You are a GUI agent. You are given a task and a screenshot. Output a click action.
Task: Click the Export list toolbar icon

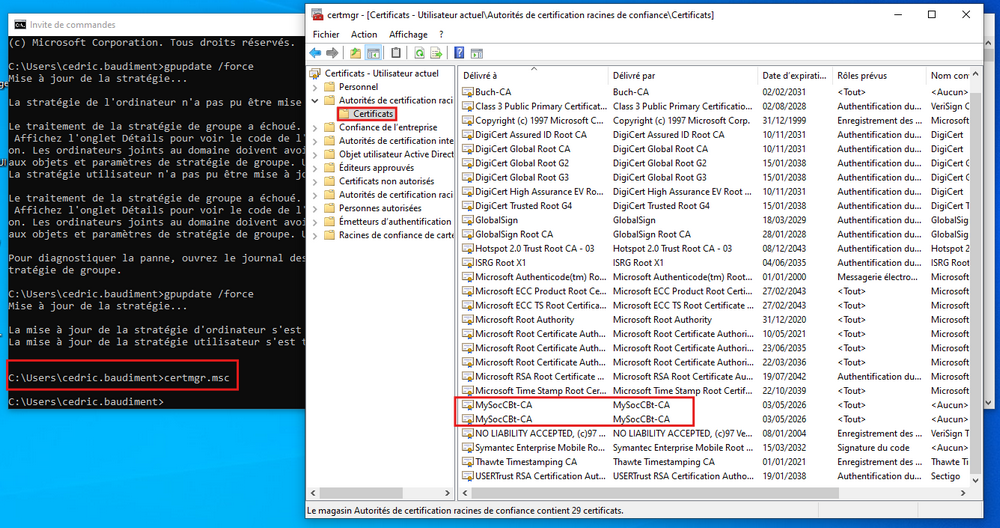tap(437, 53)
